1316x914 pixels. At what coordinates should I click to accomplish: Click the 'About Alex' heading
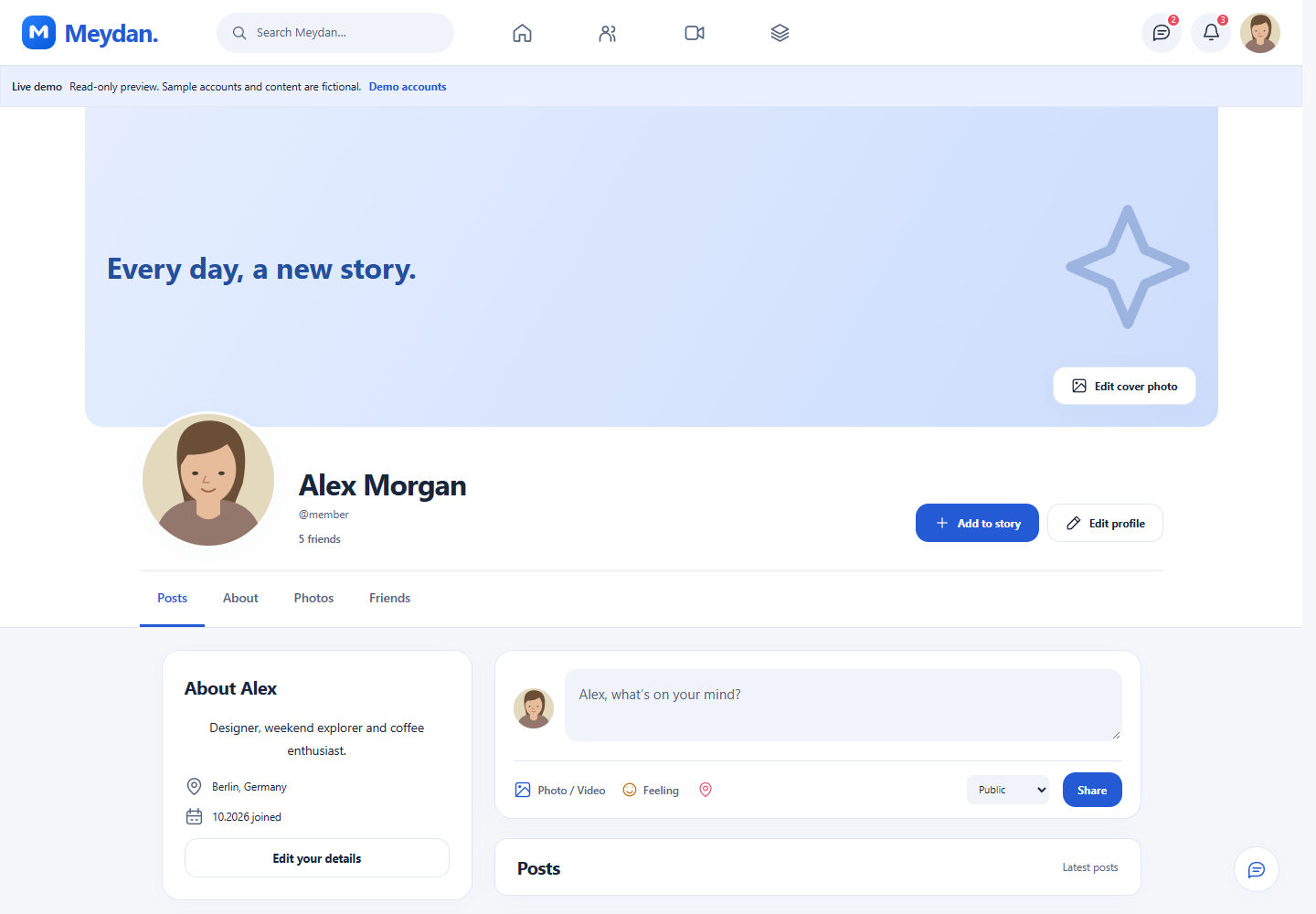[x=230, y=688]
